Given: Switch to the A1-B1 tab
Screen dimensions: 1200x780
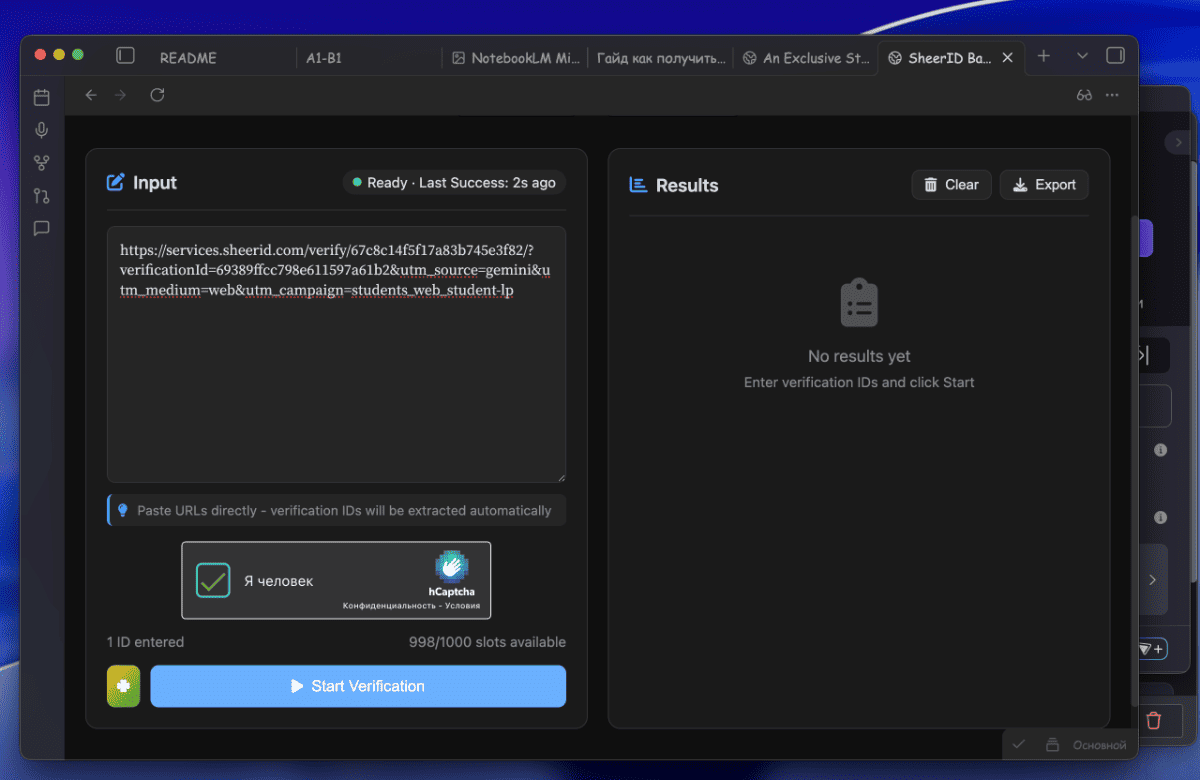Looking at the screenshot, I should click(x=324, y=58).
